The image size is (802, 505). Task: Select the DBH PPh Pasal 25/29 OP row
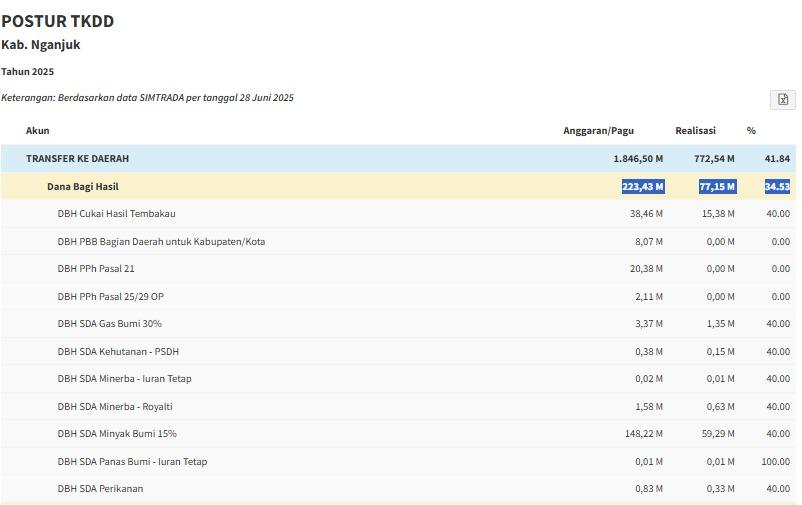click(x=110, y=297)
